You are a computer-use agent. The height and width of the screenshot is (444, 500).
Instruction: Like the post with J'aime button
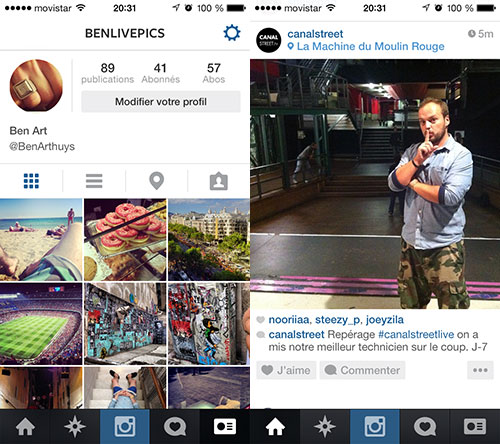(286, 370)
